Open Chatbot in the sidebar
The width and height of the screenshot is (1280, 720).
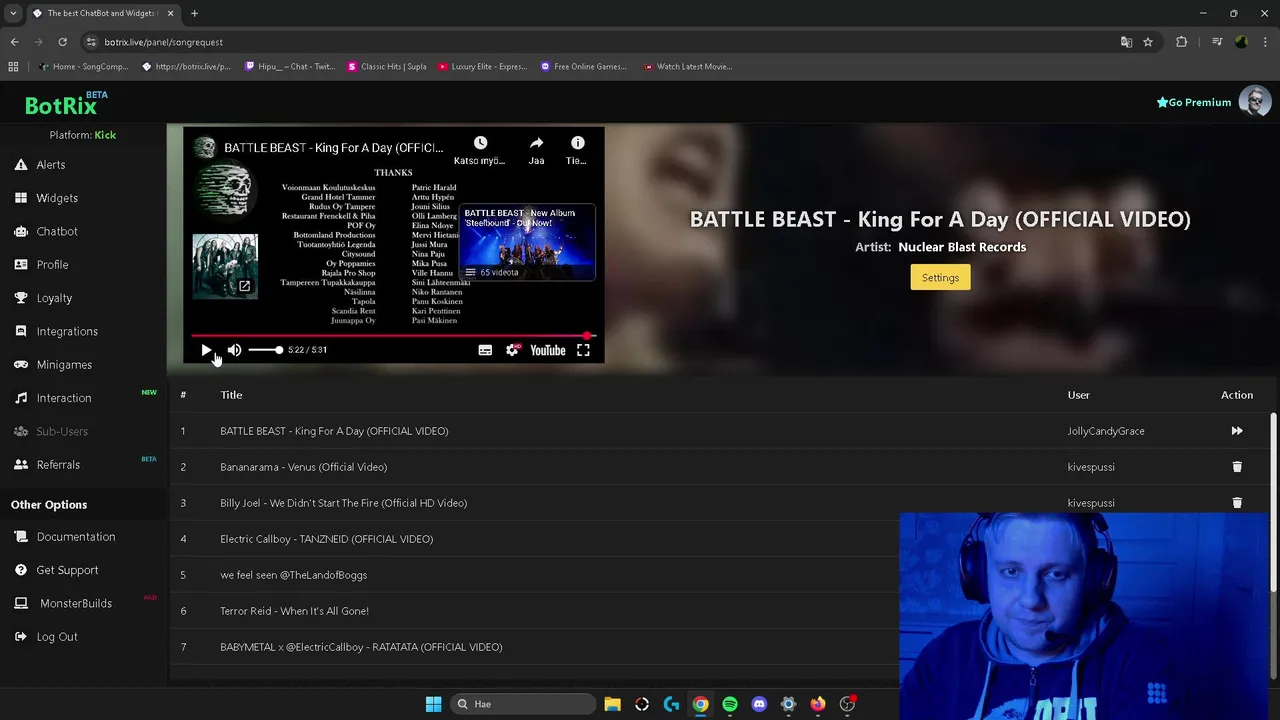pyautogui.click(x=57, y=231)
